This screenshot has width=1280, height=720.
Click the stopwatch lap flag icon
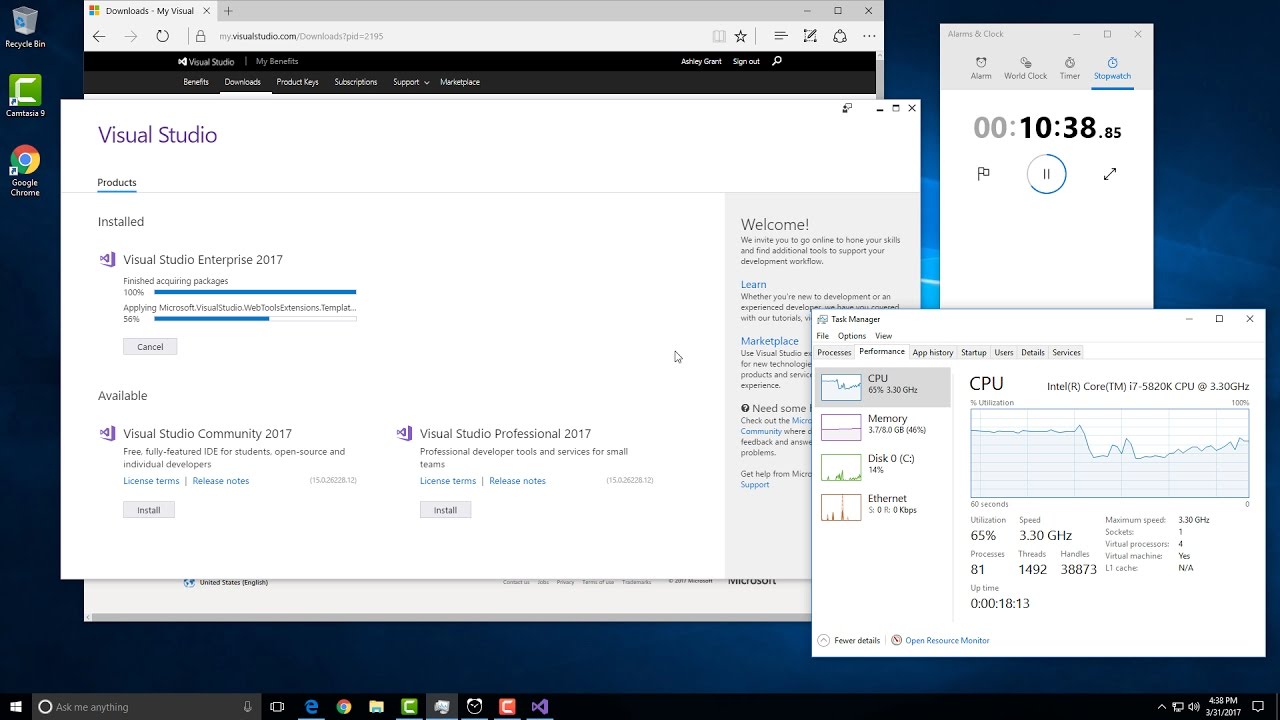point(984,174)
